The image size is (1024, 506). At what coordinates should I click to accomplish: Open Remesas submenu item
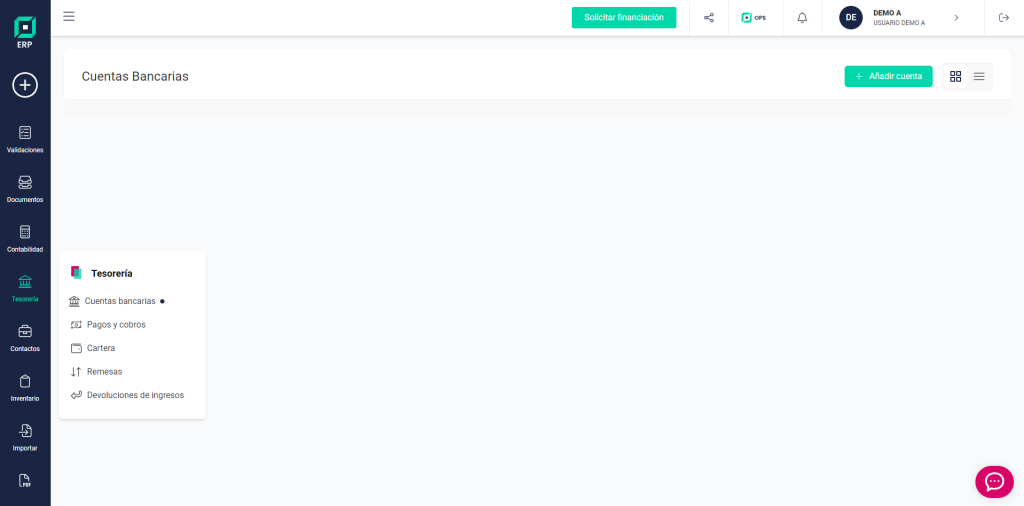point(96,372)
